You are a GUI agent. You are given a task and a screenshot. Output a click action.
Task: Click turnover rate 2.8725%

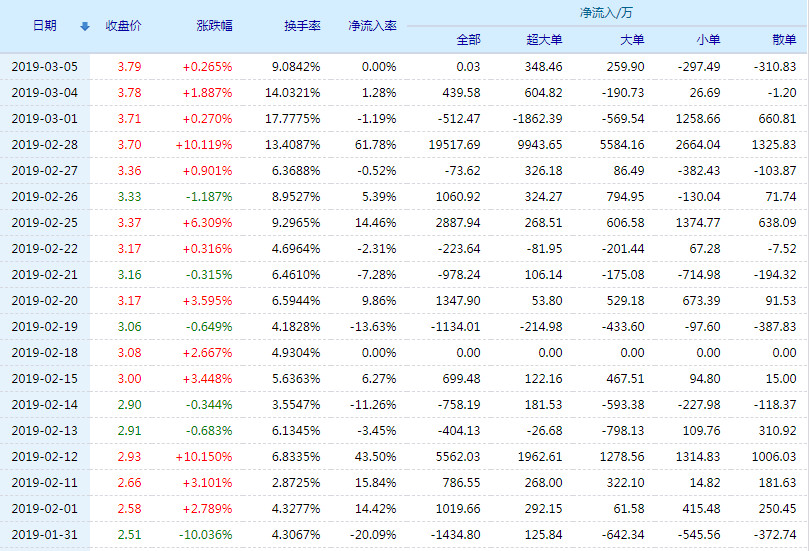pyautogui.click(x=296, y=483)
